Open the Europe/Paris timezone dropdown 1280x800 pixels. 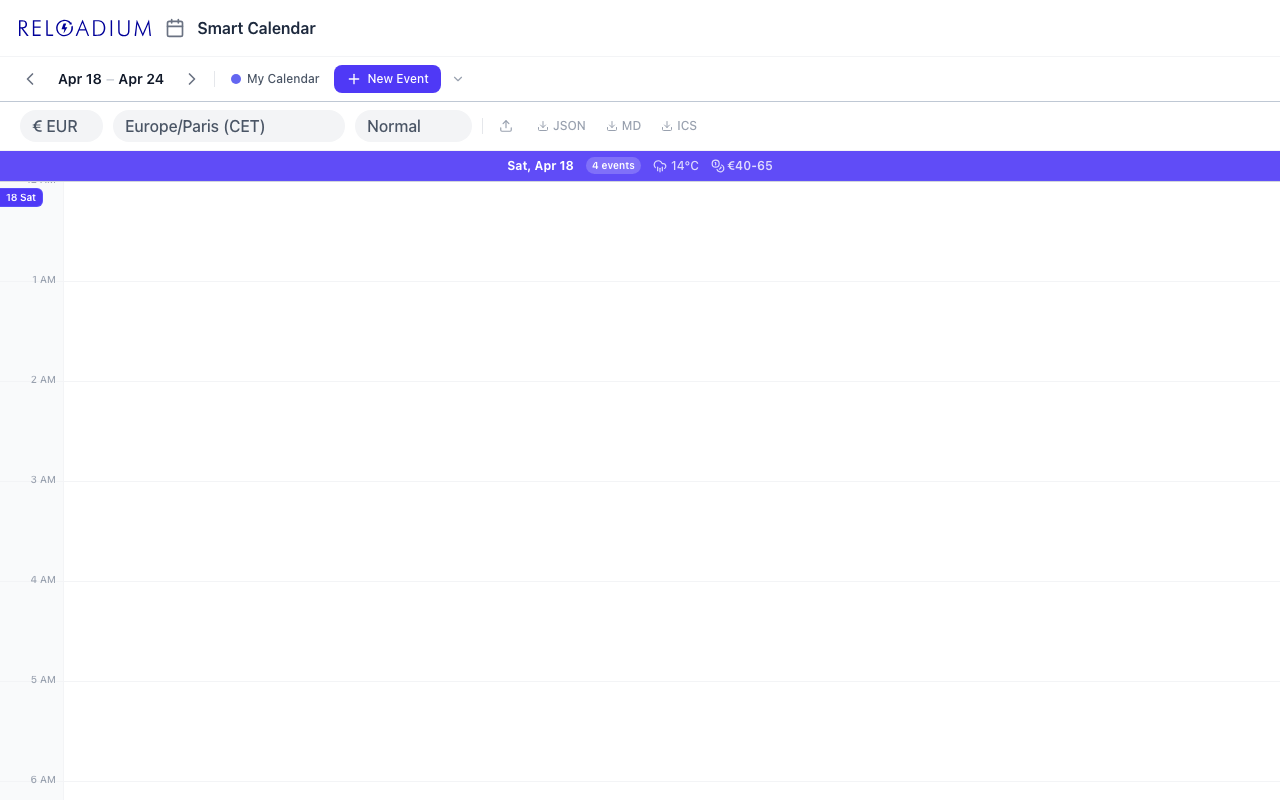(x=228, y=126)
